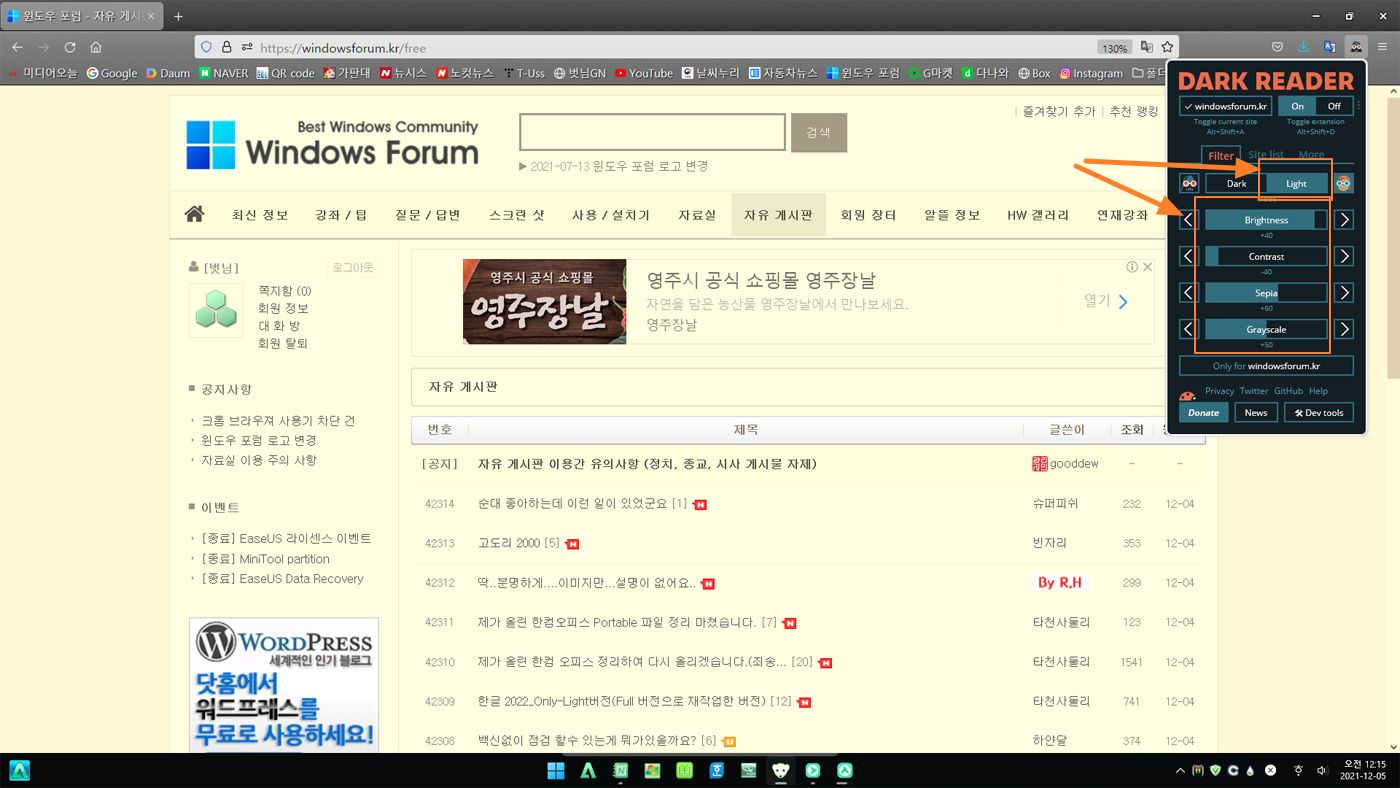This screenshot has width=1400, height=788.
Task: Decrease Brightness with left arrow
Action: click(1188, 220)
